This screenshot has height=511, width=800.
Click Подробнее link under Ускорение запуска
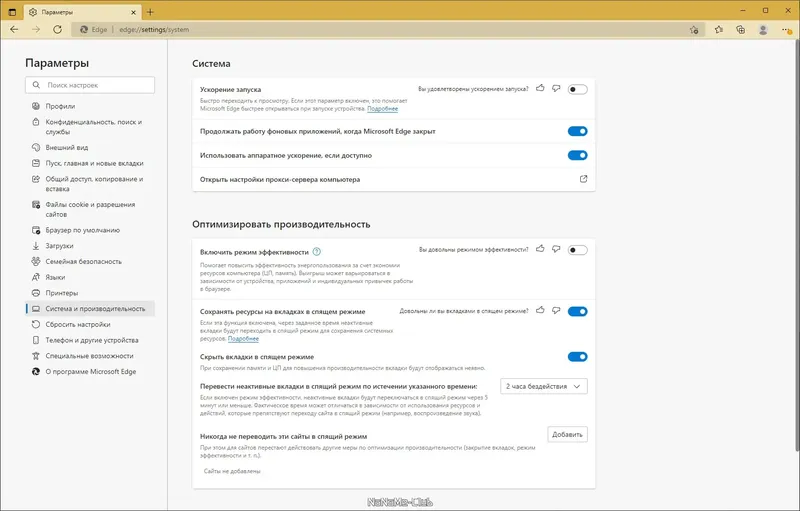(x=382, y=109)
